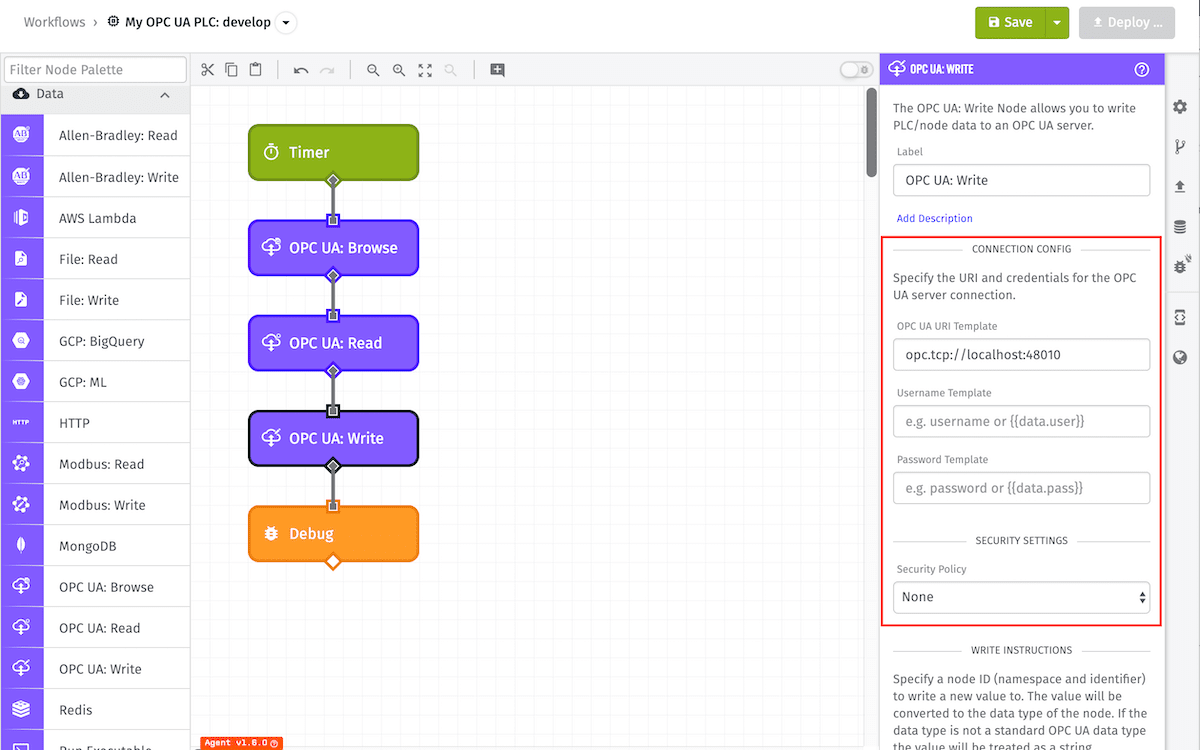Click the greyed reset zoom magnifier icon
Image resolution: width=1200 pixels, height=750 pixels.
[451, 70]
